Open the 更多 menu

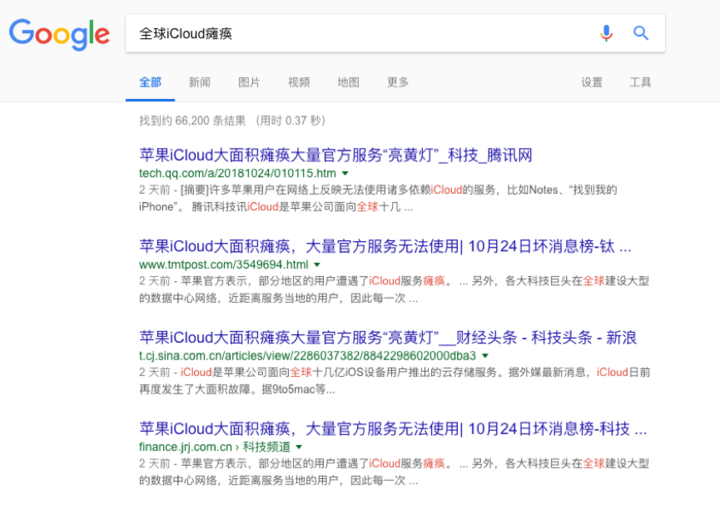pos(398,83)
